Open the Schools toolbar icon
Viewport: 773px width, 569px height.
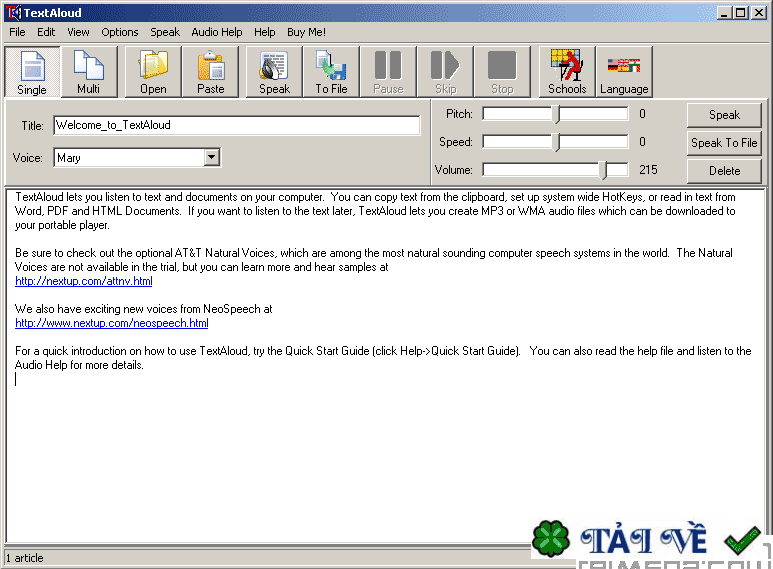567,71
